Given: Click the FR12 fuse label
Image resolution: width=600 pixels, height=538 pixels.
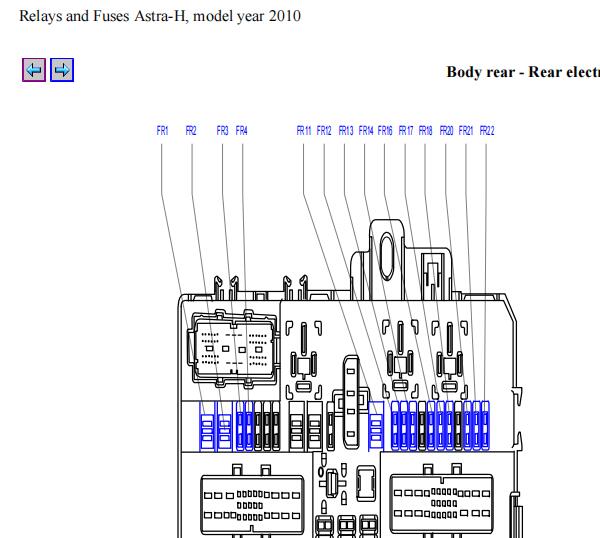Looking at the screenshot, I should (324, 131).
